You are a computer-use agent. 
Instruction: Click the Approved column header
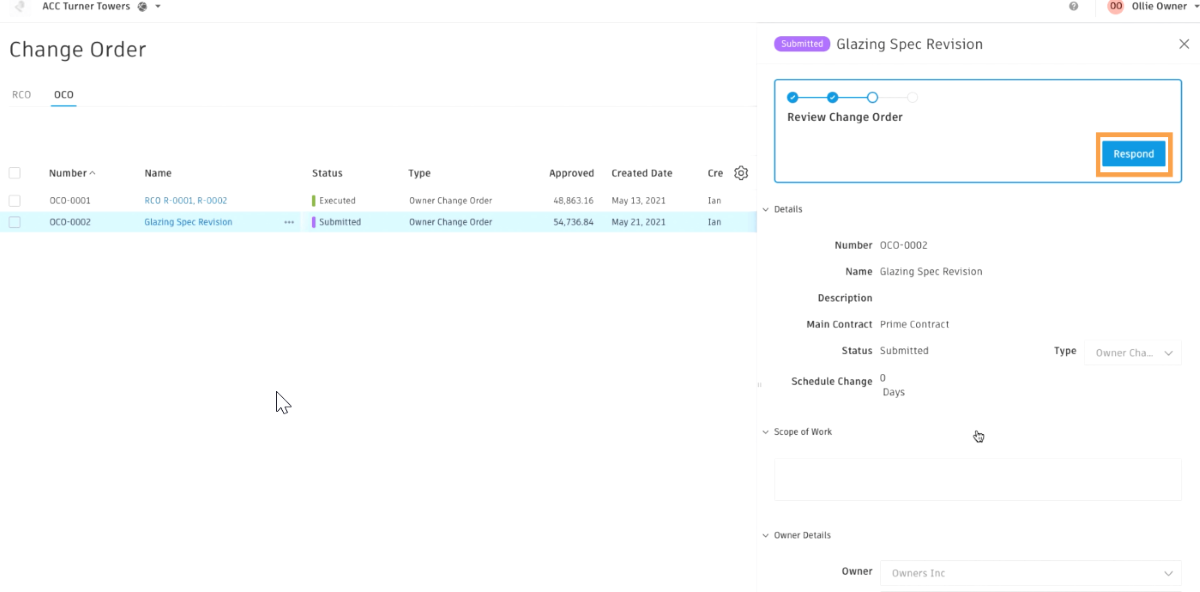pos(571,173)
